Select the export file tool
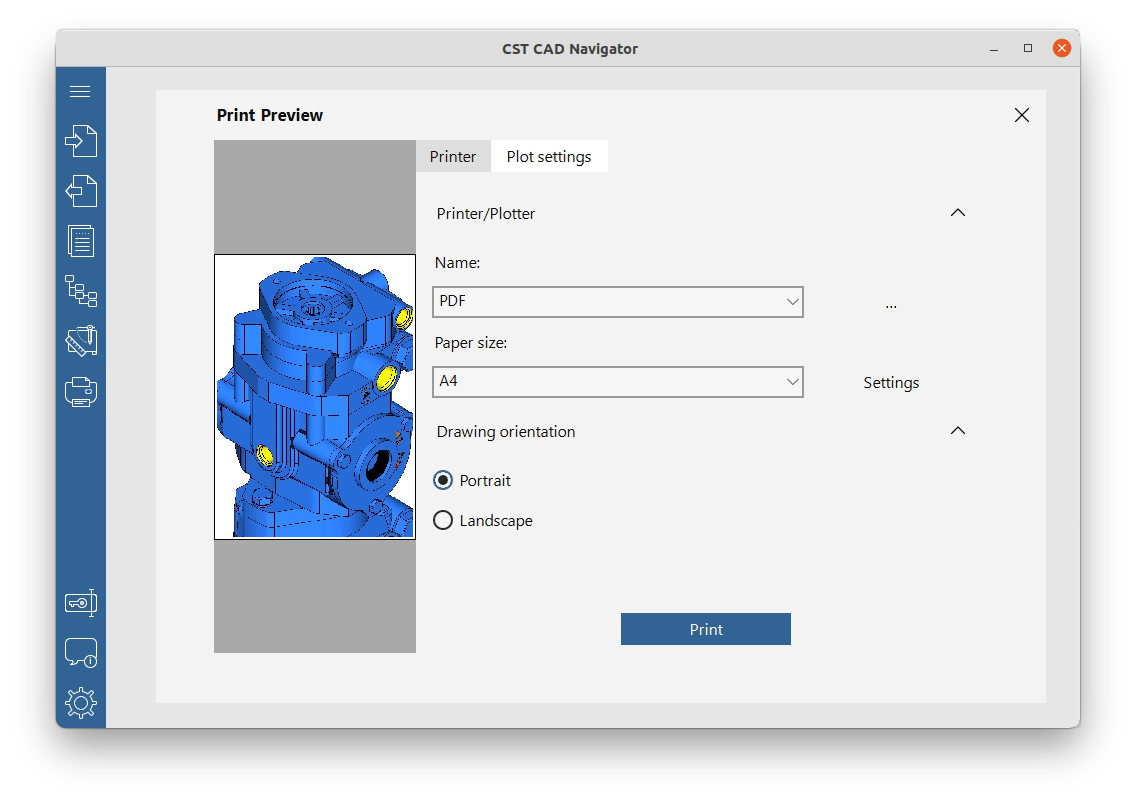Viewport: 1136px width, 802px height. point(80,190)
